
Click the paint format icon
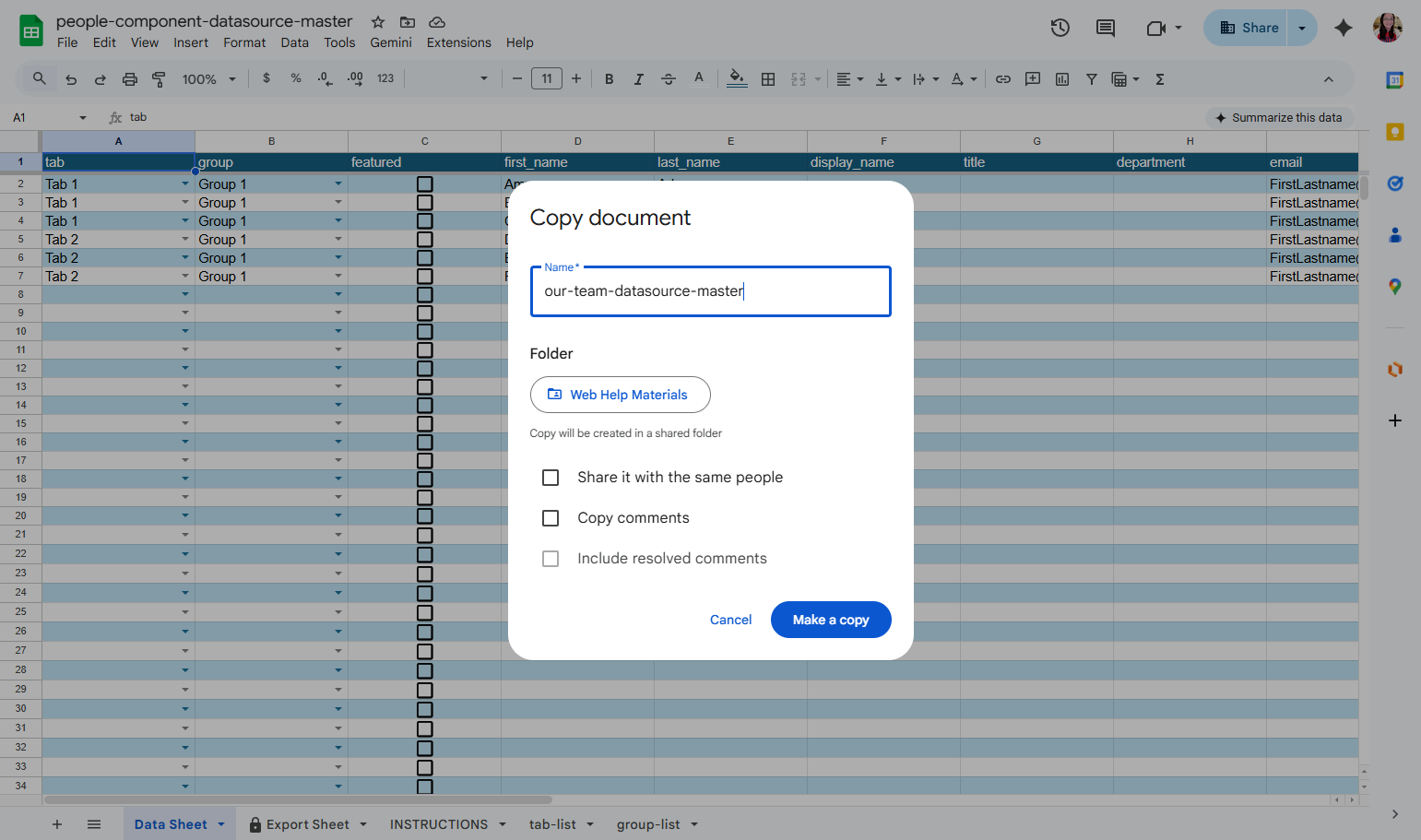[x=159, y=79]
